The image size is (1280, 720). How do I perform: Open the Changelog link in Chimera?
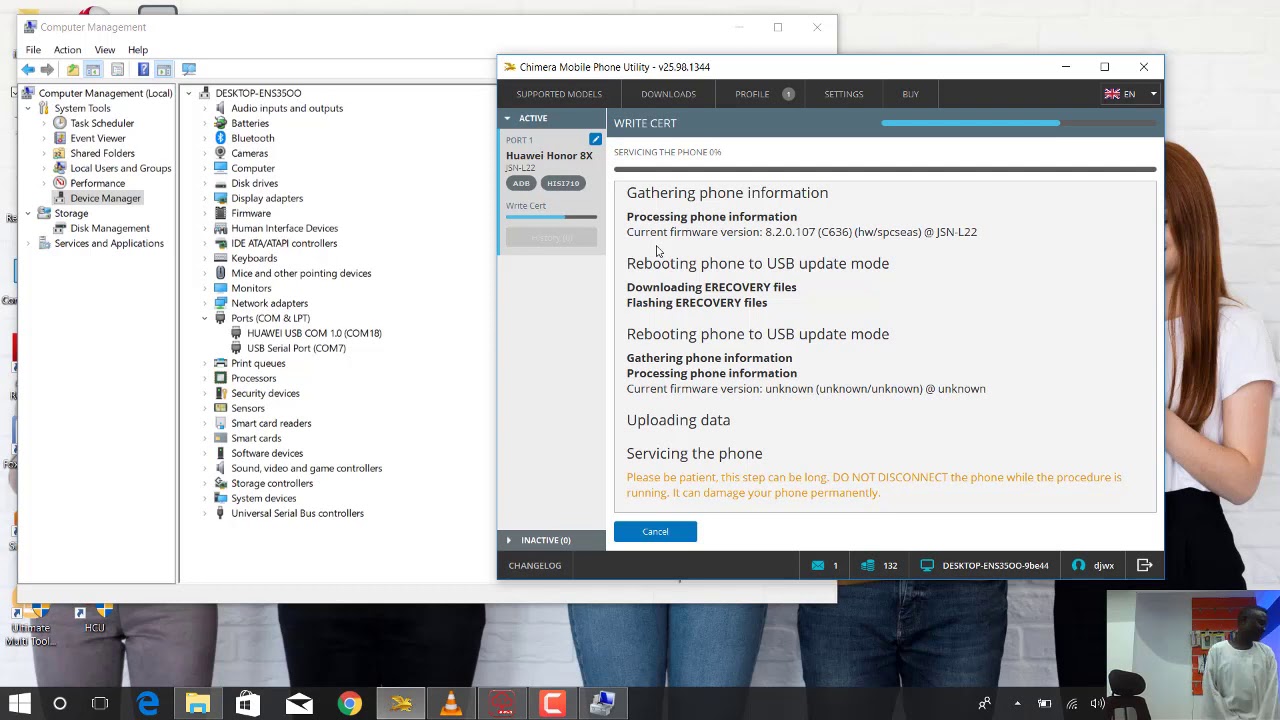535,565
